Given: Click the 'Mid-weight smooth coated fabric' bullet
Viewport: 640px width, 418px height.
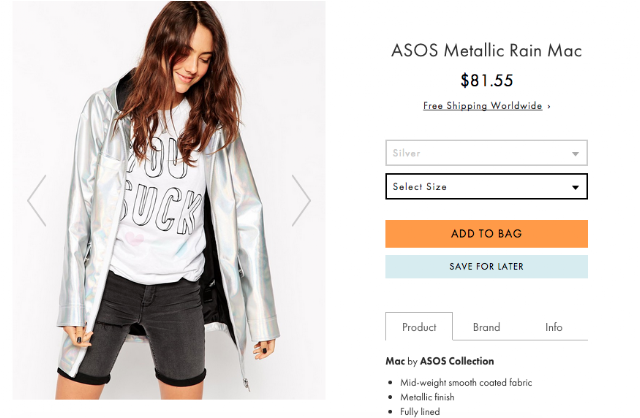Looking at the screenshot, I should click(466, 382).
